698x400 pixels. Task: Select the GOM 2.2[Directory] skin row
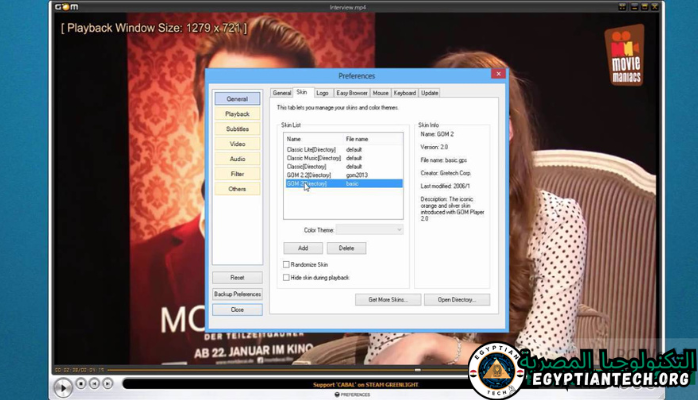click(343, 175)
